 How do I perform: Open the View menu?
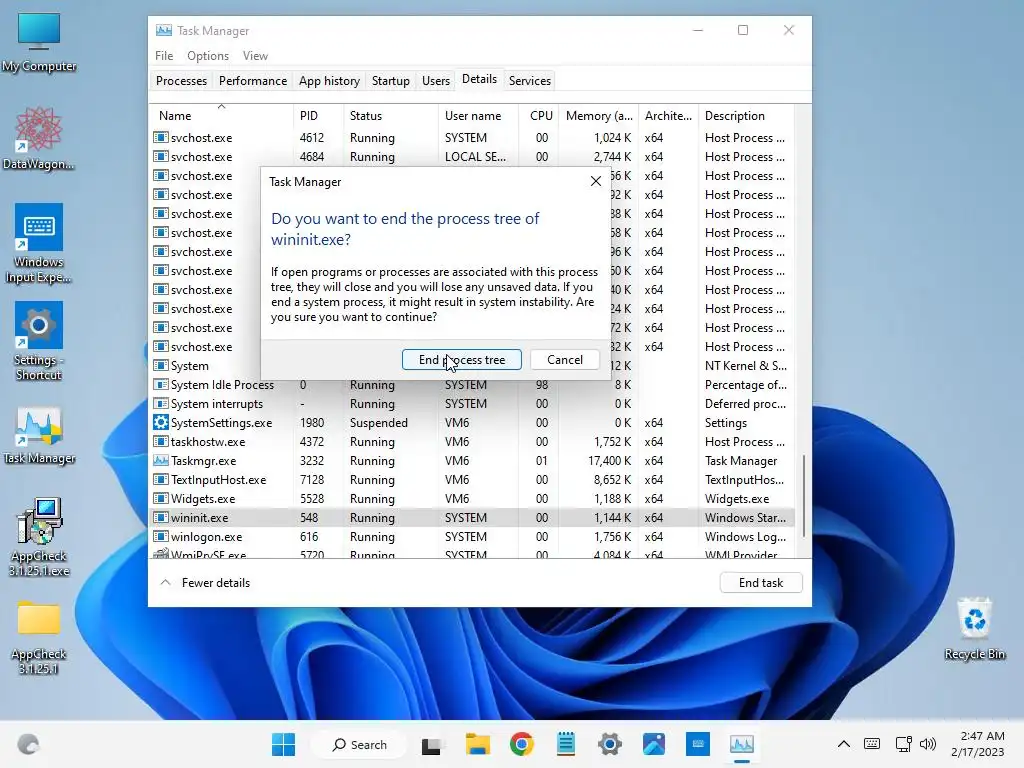[x=255, y=56]
